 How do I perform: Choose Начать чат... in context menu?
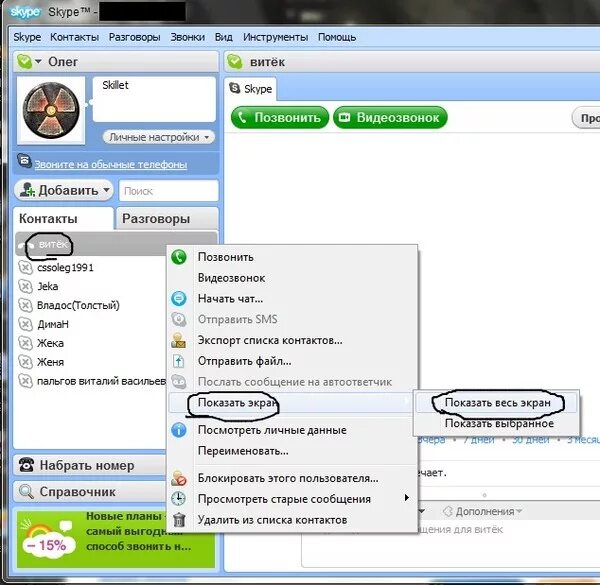[293, 298]
